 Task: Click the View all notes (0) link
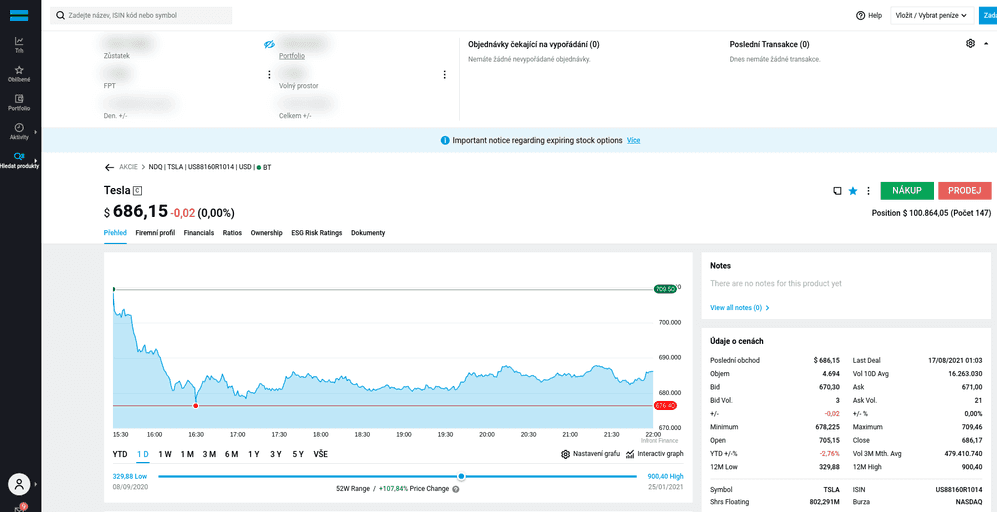pos(740,308)
